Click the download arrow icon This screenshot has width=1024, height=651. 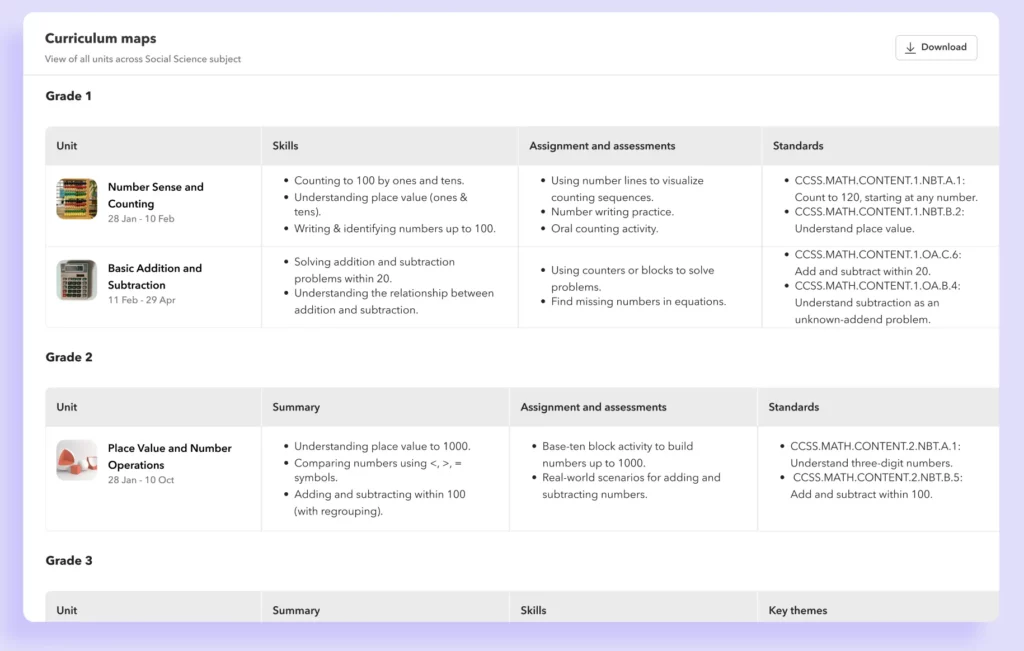click(x=910, y=47)
